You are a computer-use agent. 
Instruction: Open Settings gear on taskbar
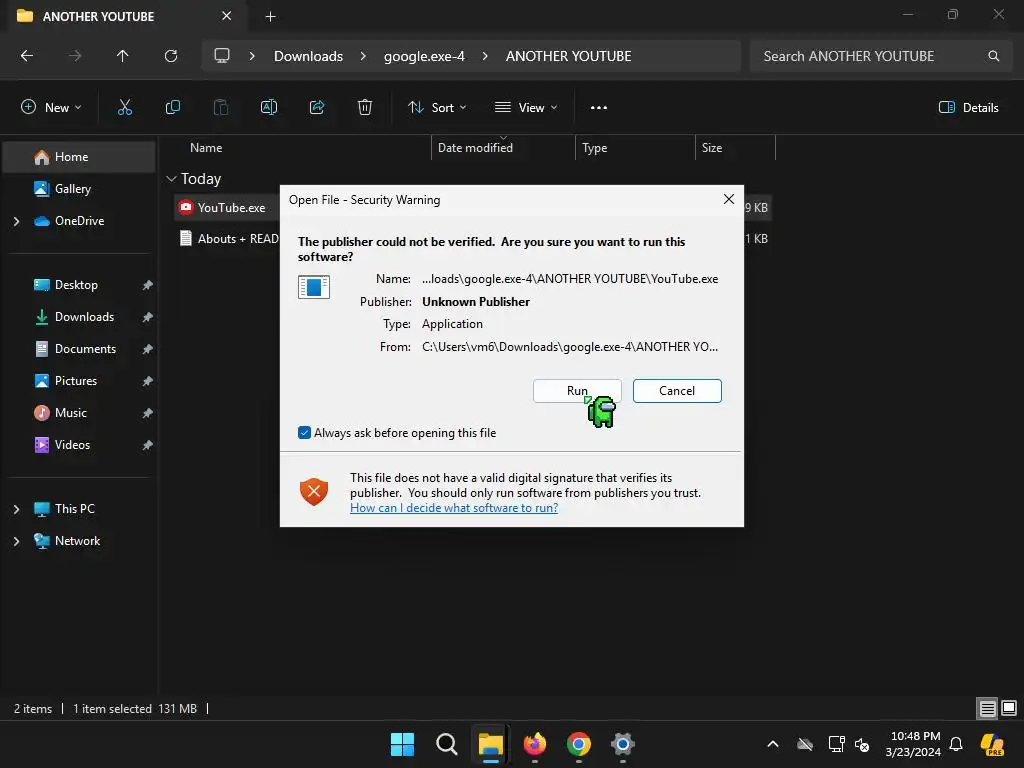click(622, 744)
